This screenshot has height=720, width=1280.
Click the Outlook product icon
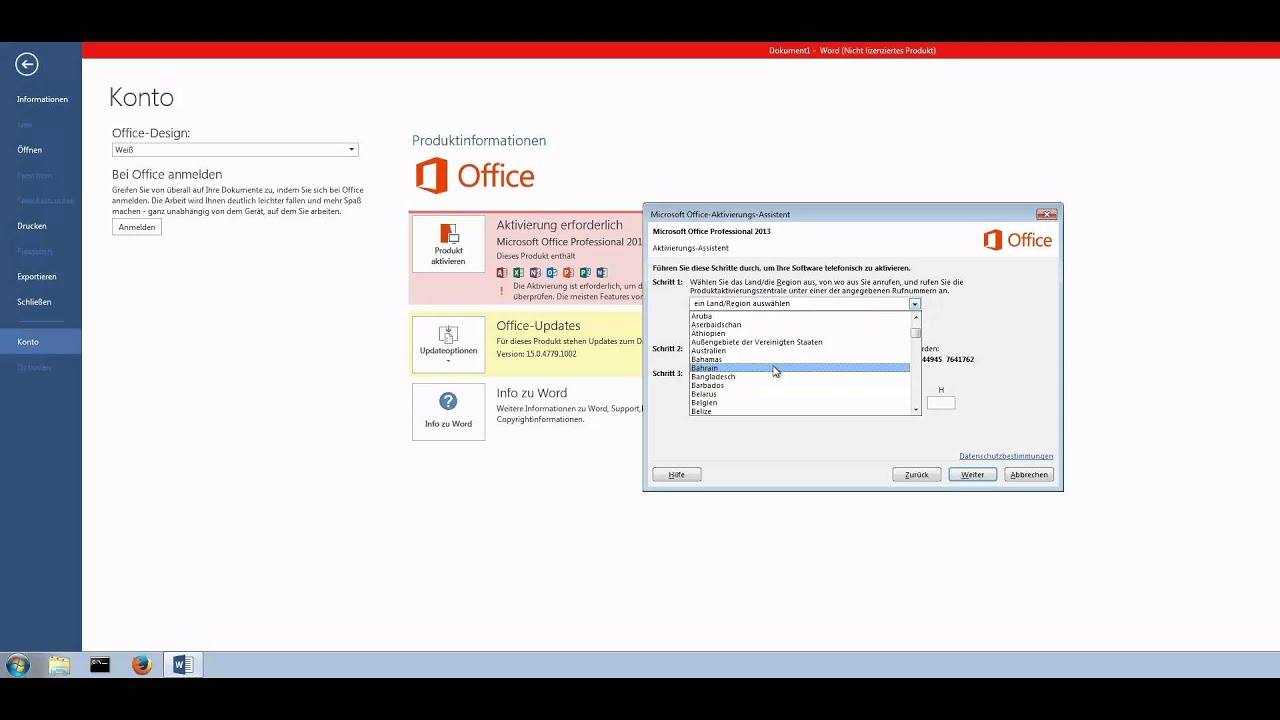[x=552, y=272]
